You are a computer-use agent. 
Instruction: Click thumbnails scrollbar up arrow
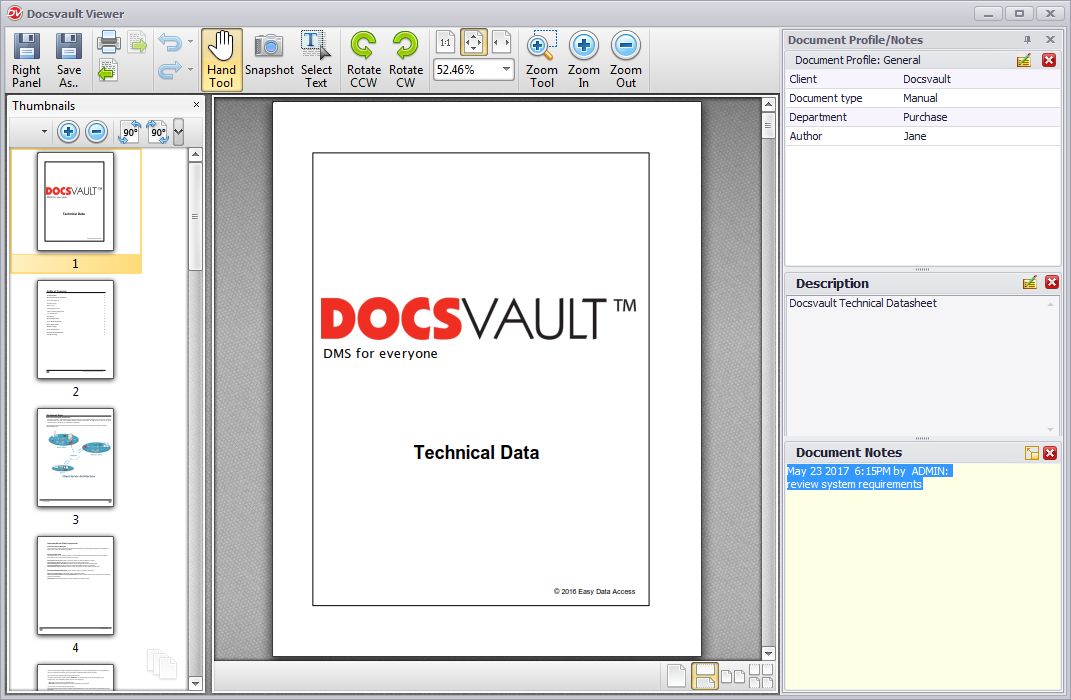pyautogui.click(x=195, y=154)
